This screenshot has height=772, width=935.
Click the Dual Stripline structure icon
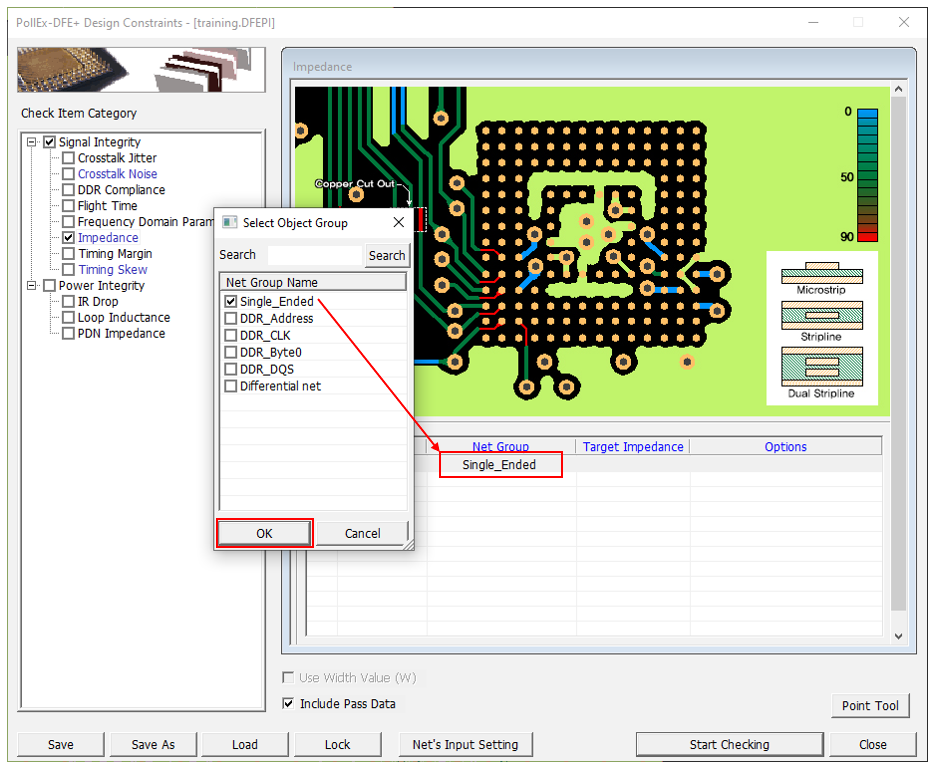pos(820,367)
